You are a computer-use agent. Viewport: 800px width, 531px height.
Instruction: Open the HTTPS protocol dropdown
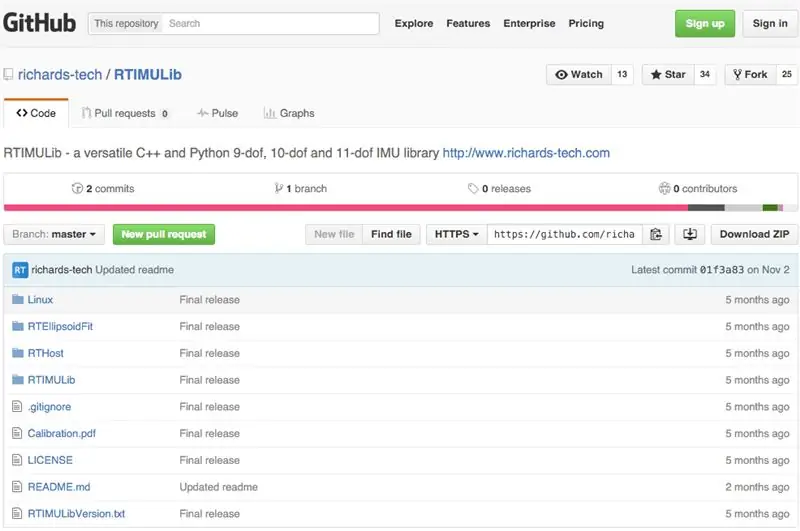pyautogui.click(x=457, y=234)
